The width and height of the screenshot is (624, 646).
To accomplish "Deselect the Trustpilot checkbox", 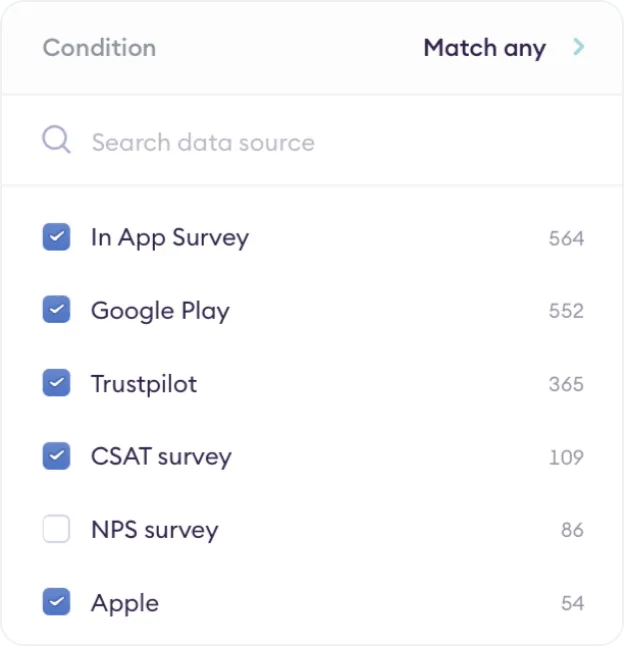I will pyautogui.click(x=56, y=384).
